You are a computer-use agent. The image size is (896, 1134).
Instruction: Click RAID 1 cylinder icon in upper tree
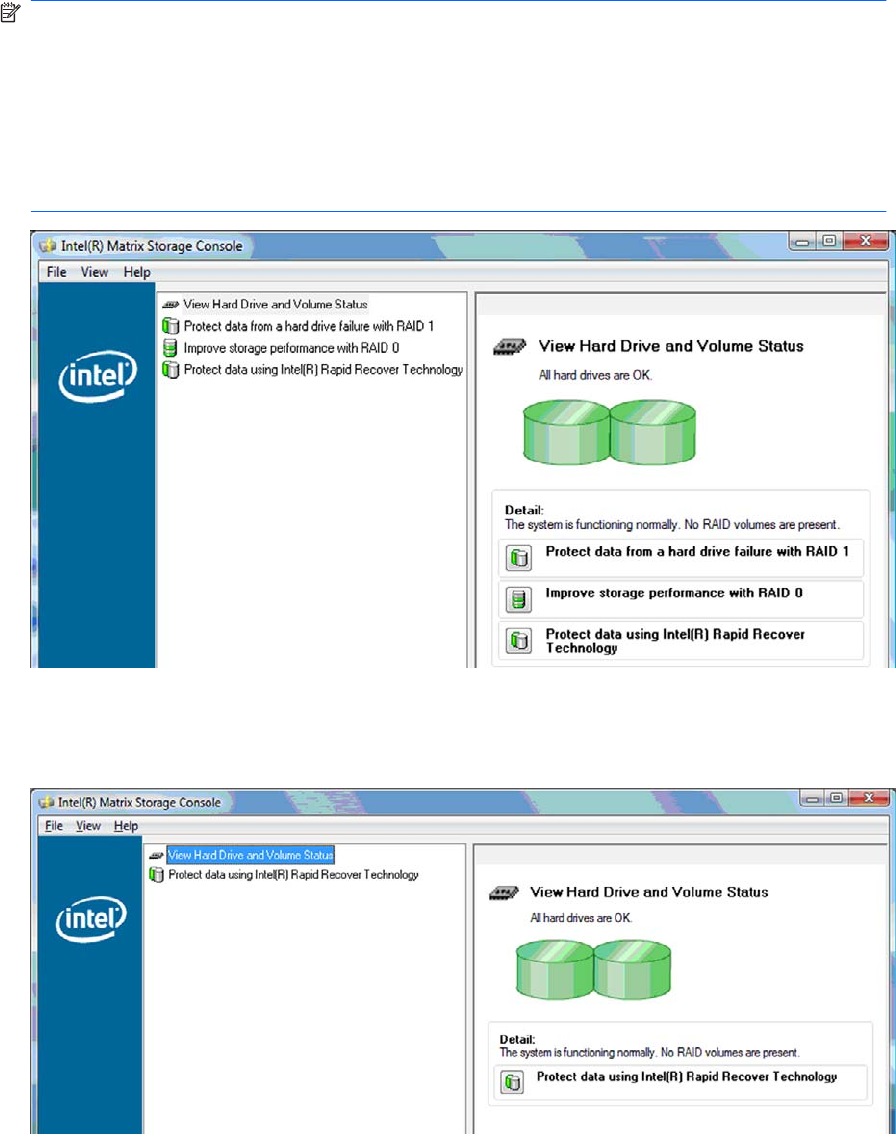(x=171, y=326)
